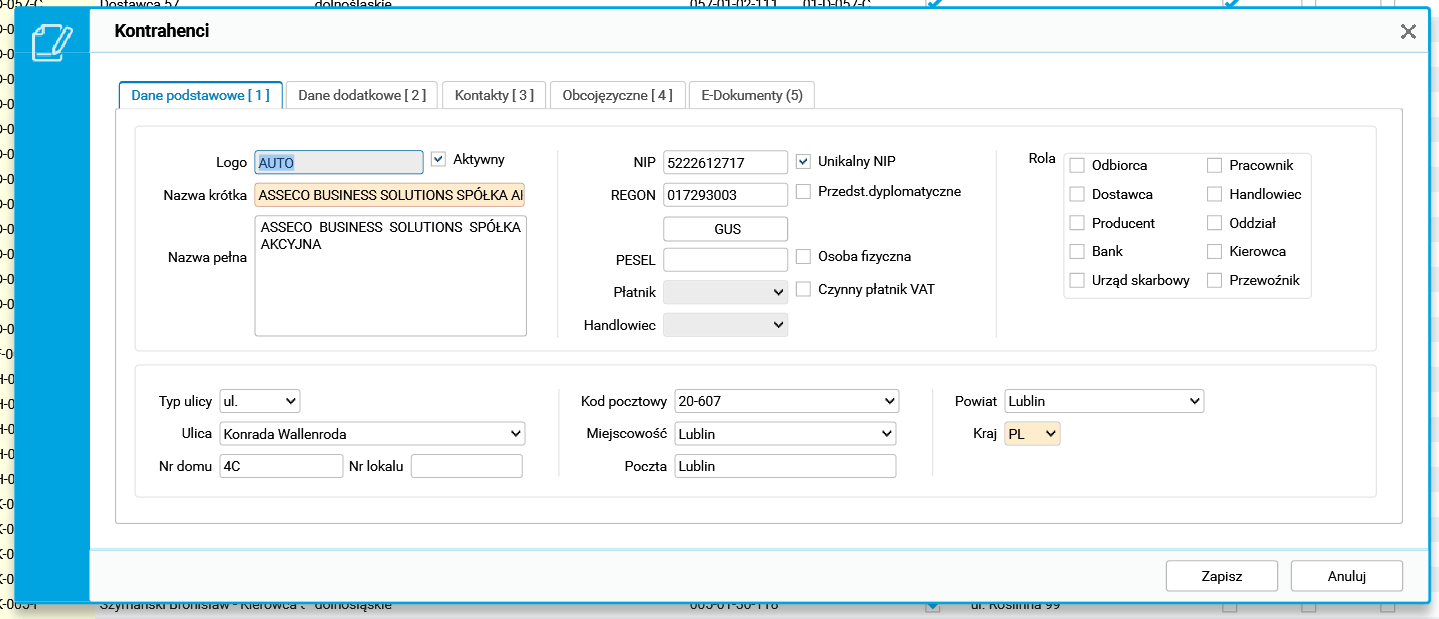Mark the Odbiorca role checkbox
Screen dimensions: 1439x619
coord(1077,165)
